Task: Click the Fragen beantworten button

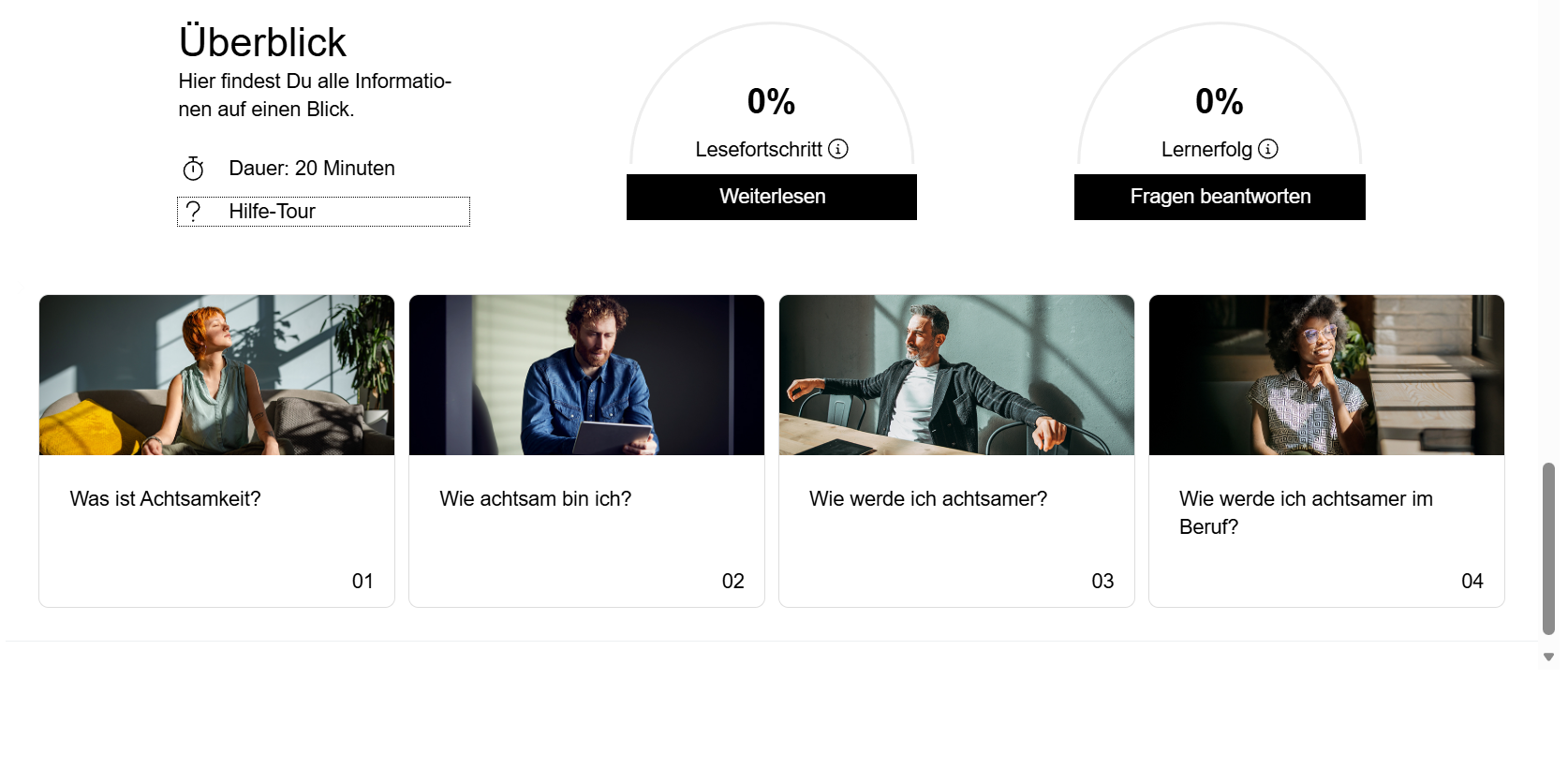Action: tap(1220, 197)
